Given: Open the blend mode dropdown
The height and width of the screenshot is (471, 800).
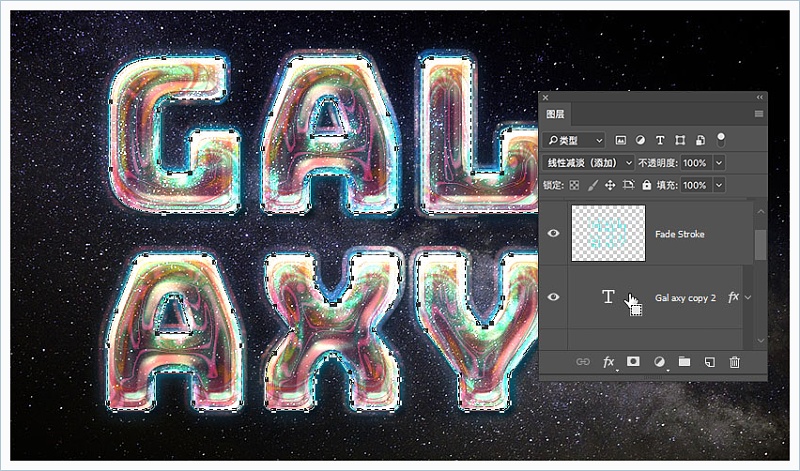Looking at the screenshot, I should 589,162.
